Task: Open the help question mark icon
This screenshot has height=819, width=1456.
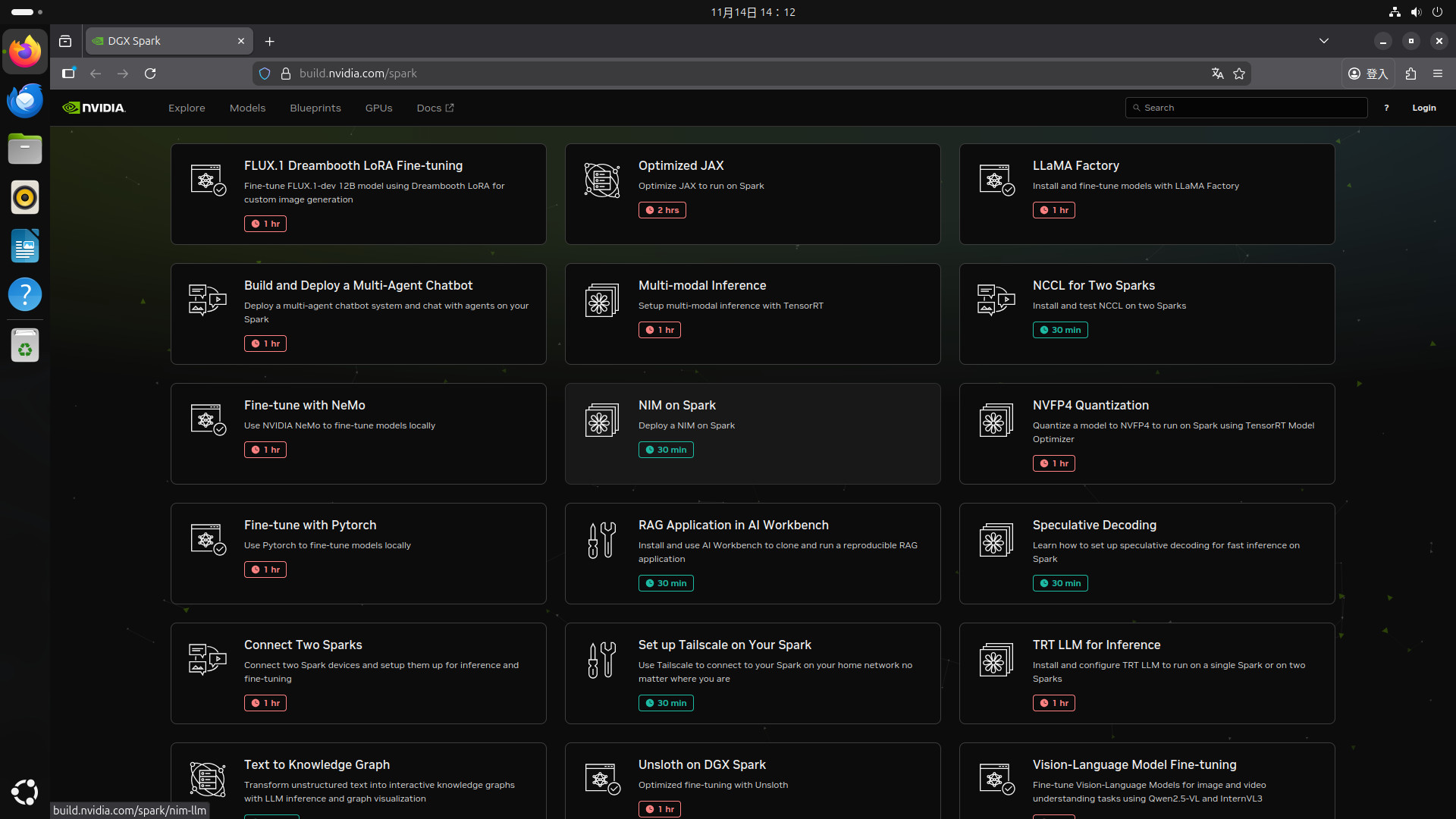Action: coord(1386,108)
